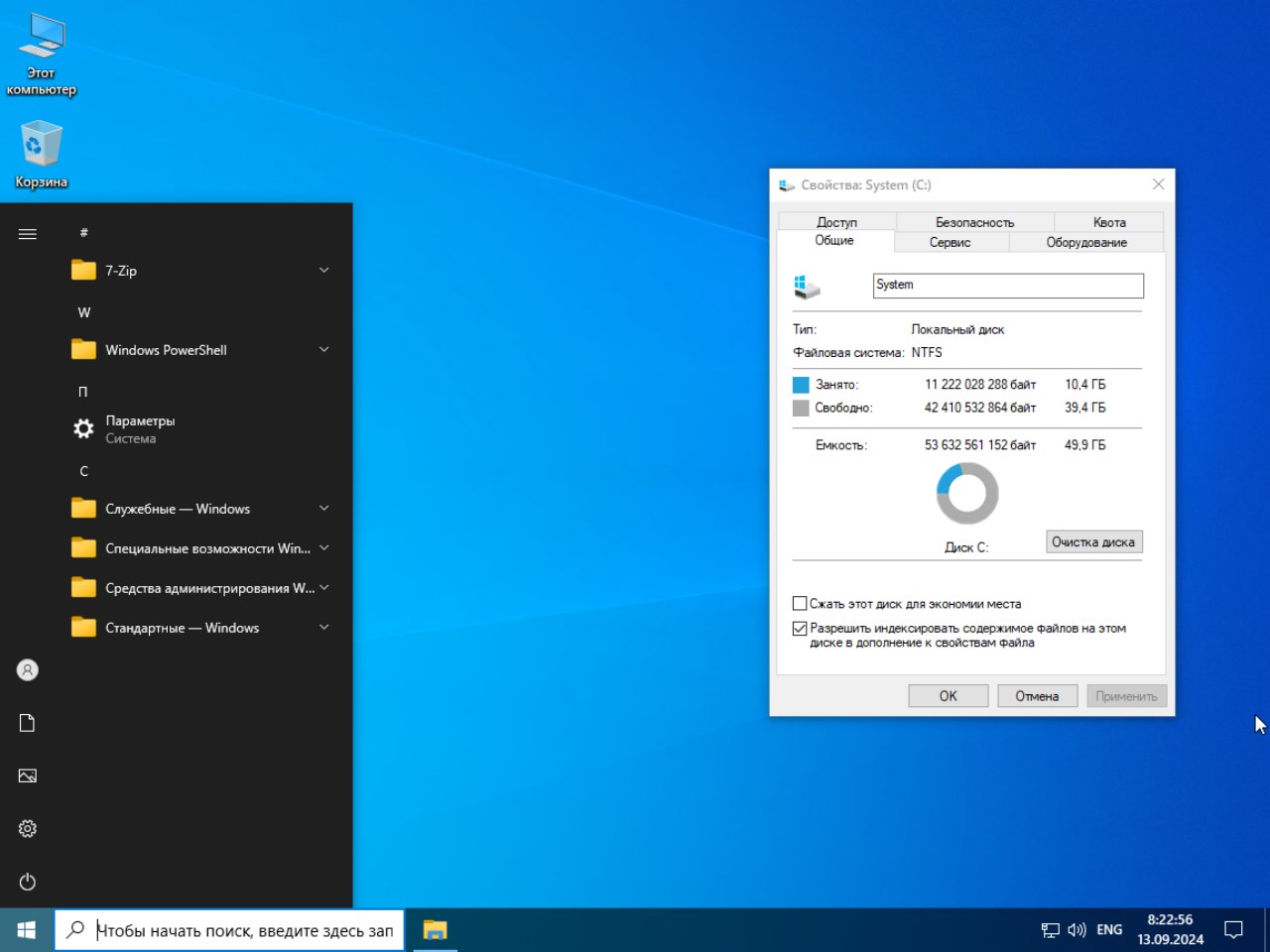Click the 'Диск C:' label under chart
1270x952 pixels.
pos(966,547)
